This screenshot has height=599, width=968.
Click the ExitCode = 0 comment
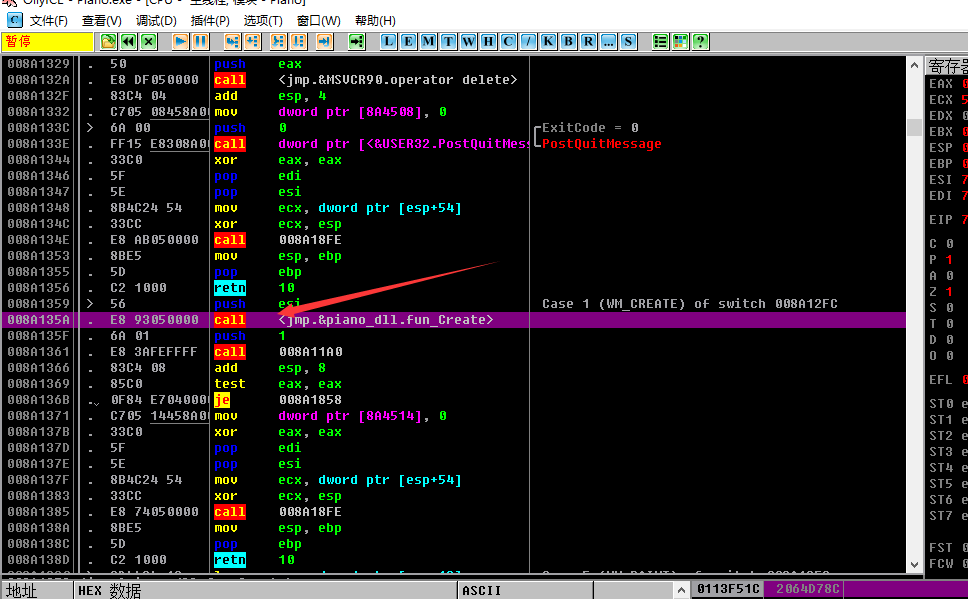[x=590, y=128]
